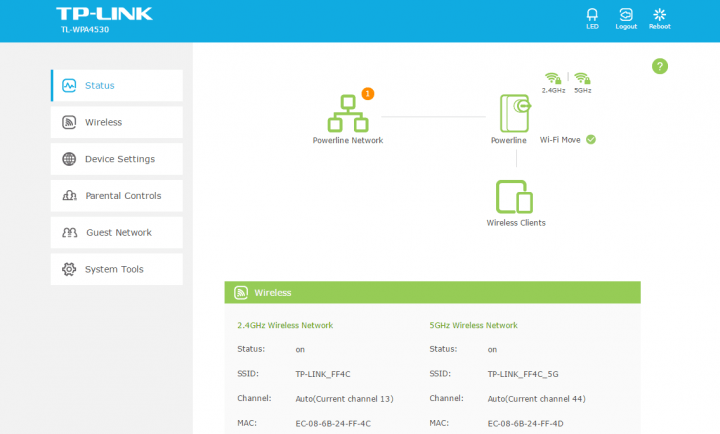Go to Device Settings menu
720x434 pixels.
[x=117, y=159]
